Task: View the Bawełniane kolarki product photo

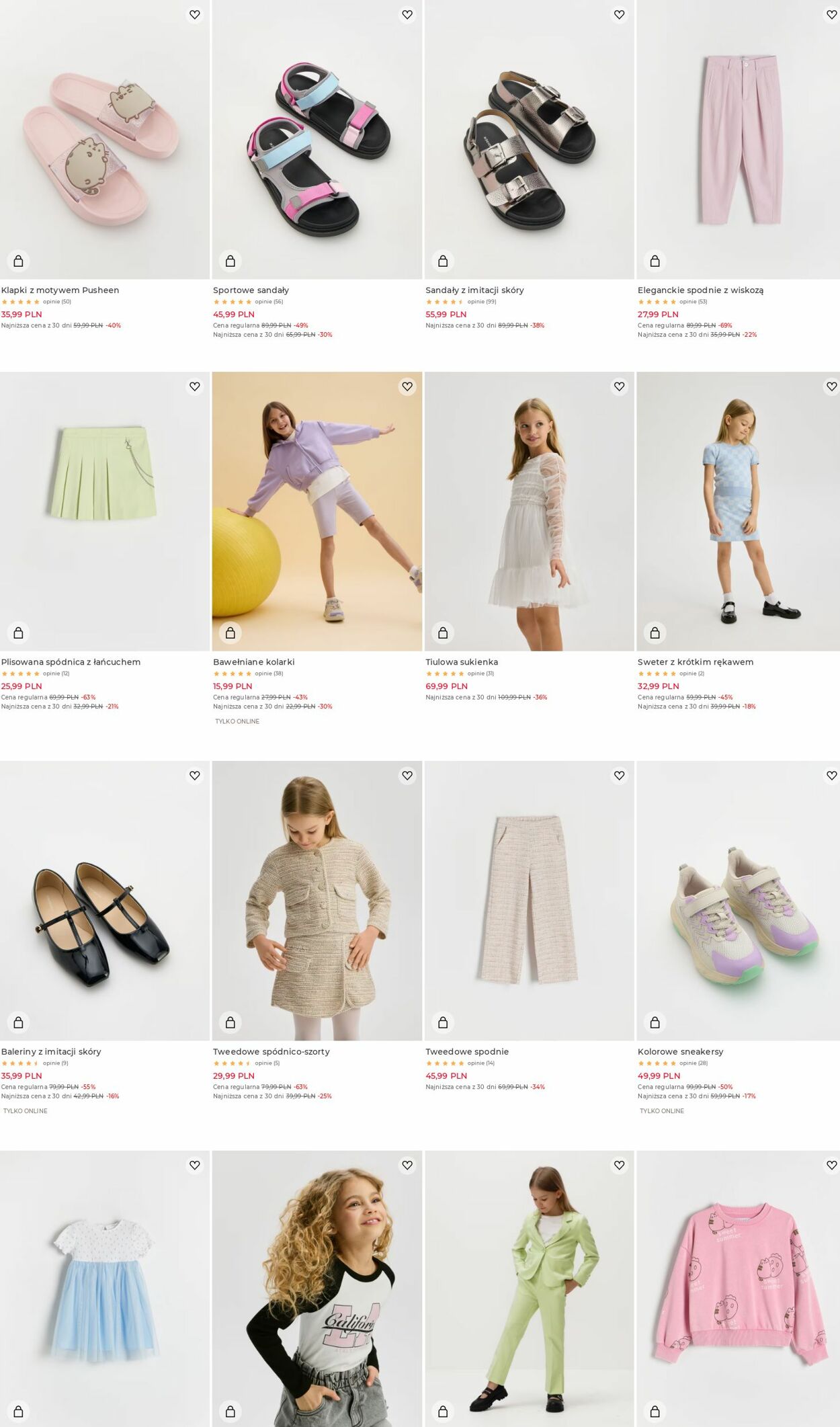Action: click(317, 512)
